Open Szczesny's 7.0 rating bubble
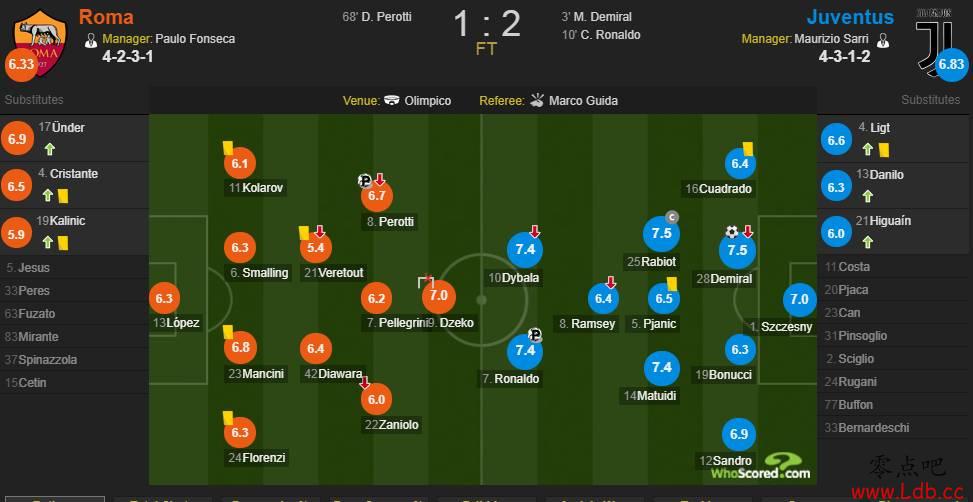This screenshot has height=502, width=973. coord(799,299)
